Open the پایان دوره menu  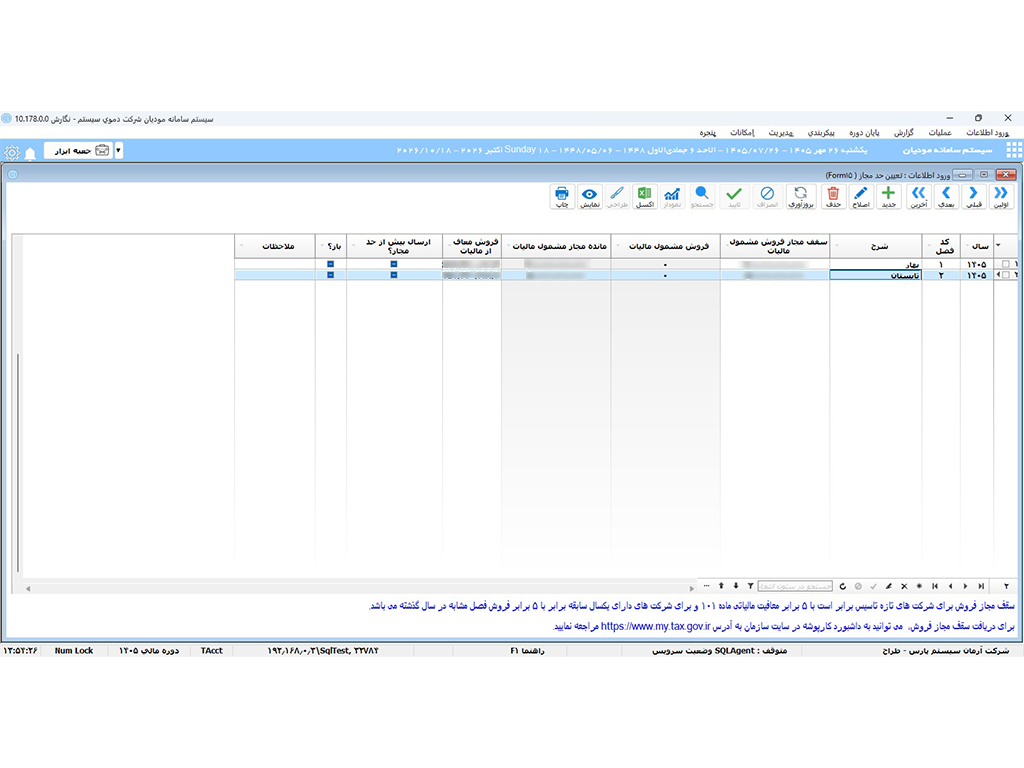(864, 133)
